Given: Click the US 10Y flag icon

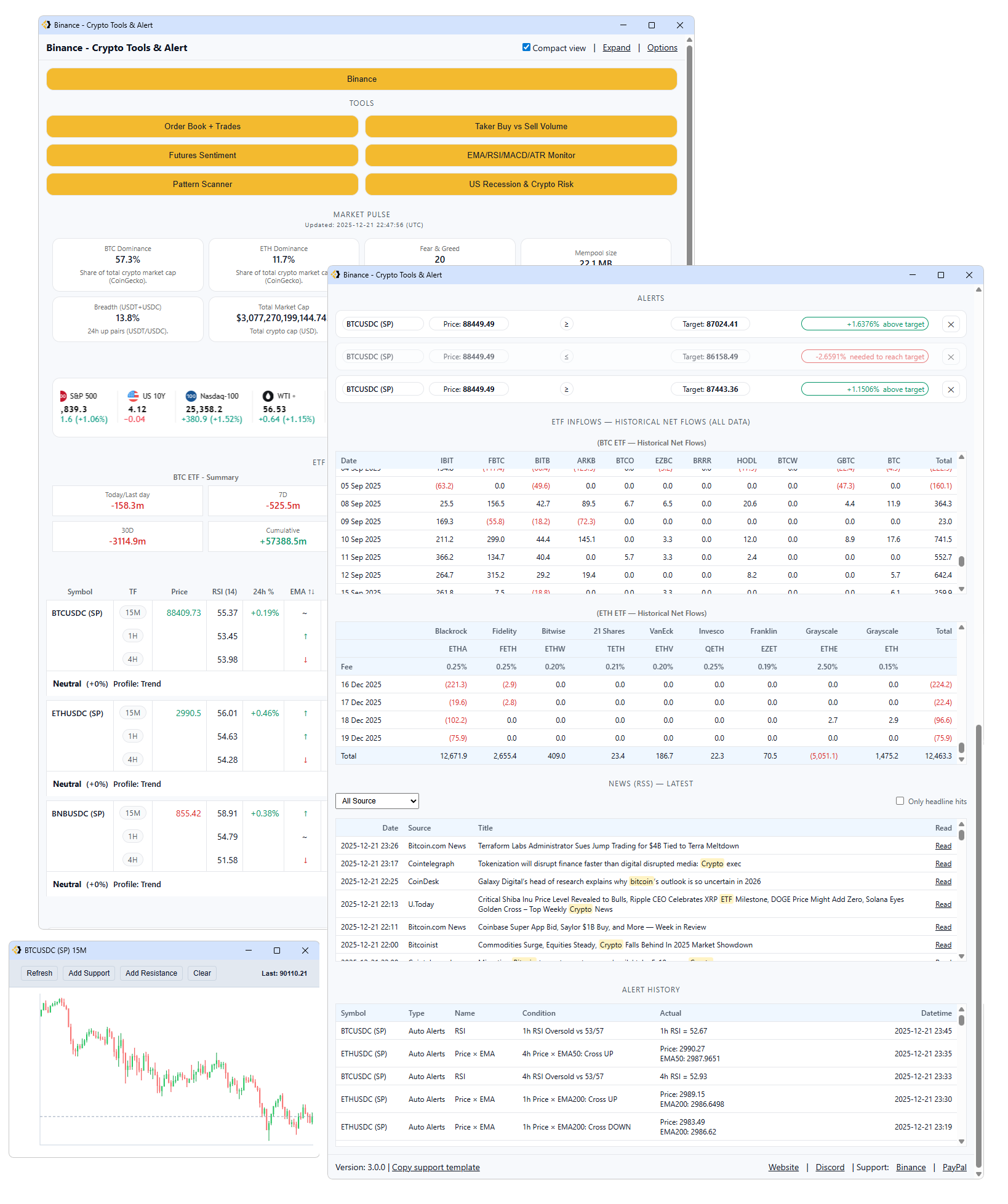Looking at the screenshot, I should pyautogui.click(x=134, y=396).
